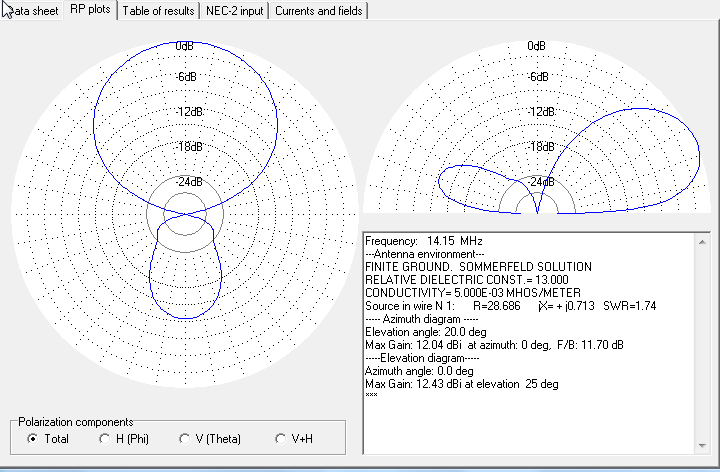Select the RP plots tab
The height and width of the screenshot is (472, 720).
[90, 10]
